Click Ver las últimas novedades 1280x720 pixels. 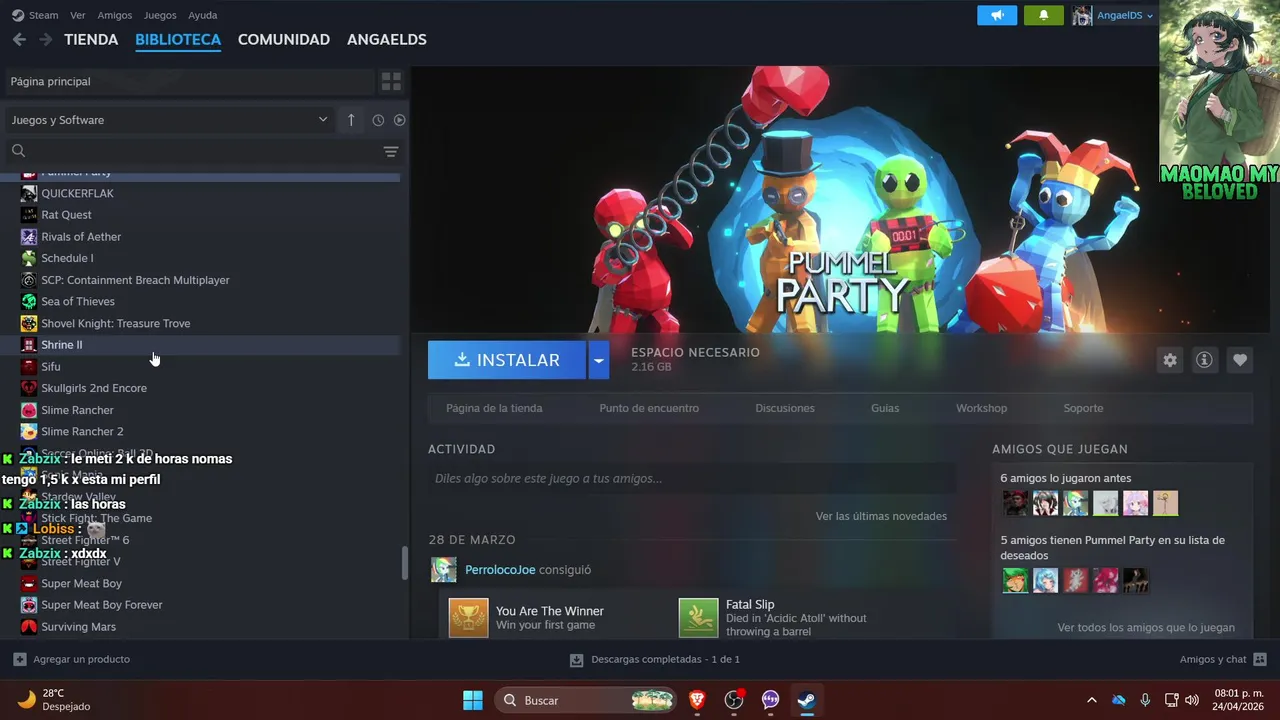coord(881,516)
